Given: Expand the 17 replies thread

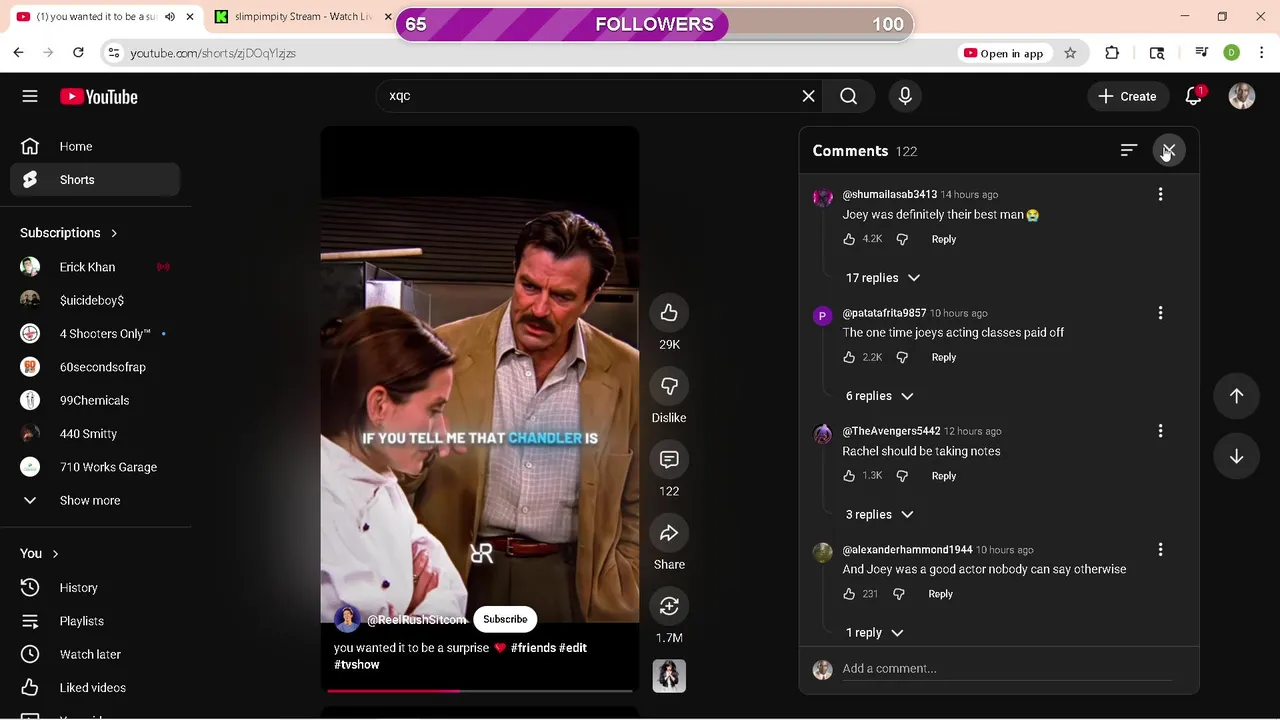Looking at the screenshot, I should (x=883, y=278).
